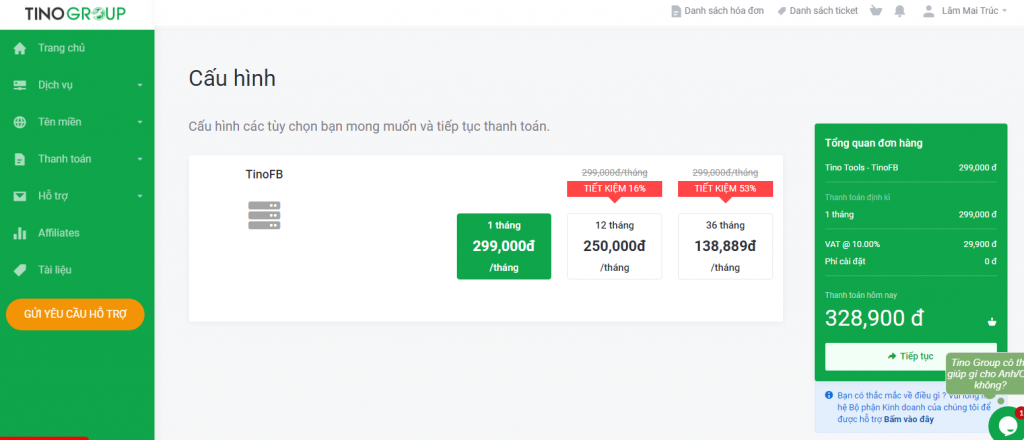This screenshot has width=1024, height=440.
Task: Open Danh sách ticket link
Action: [817, 10]
